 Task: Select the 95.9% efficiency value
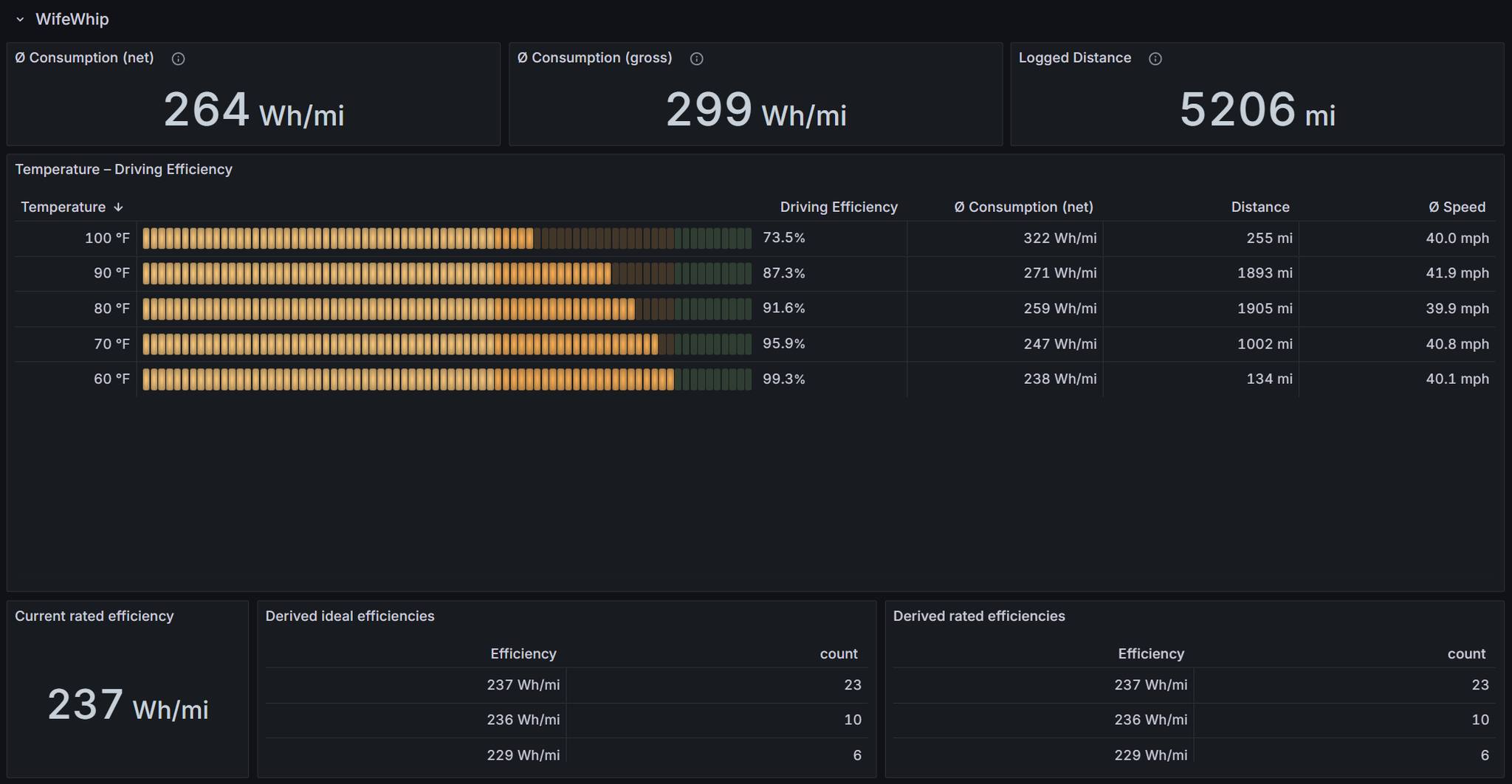[x=784, y=343]
